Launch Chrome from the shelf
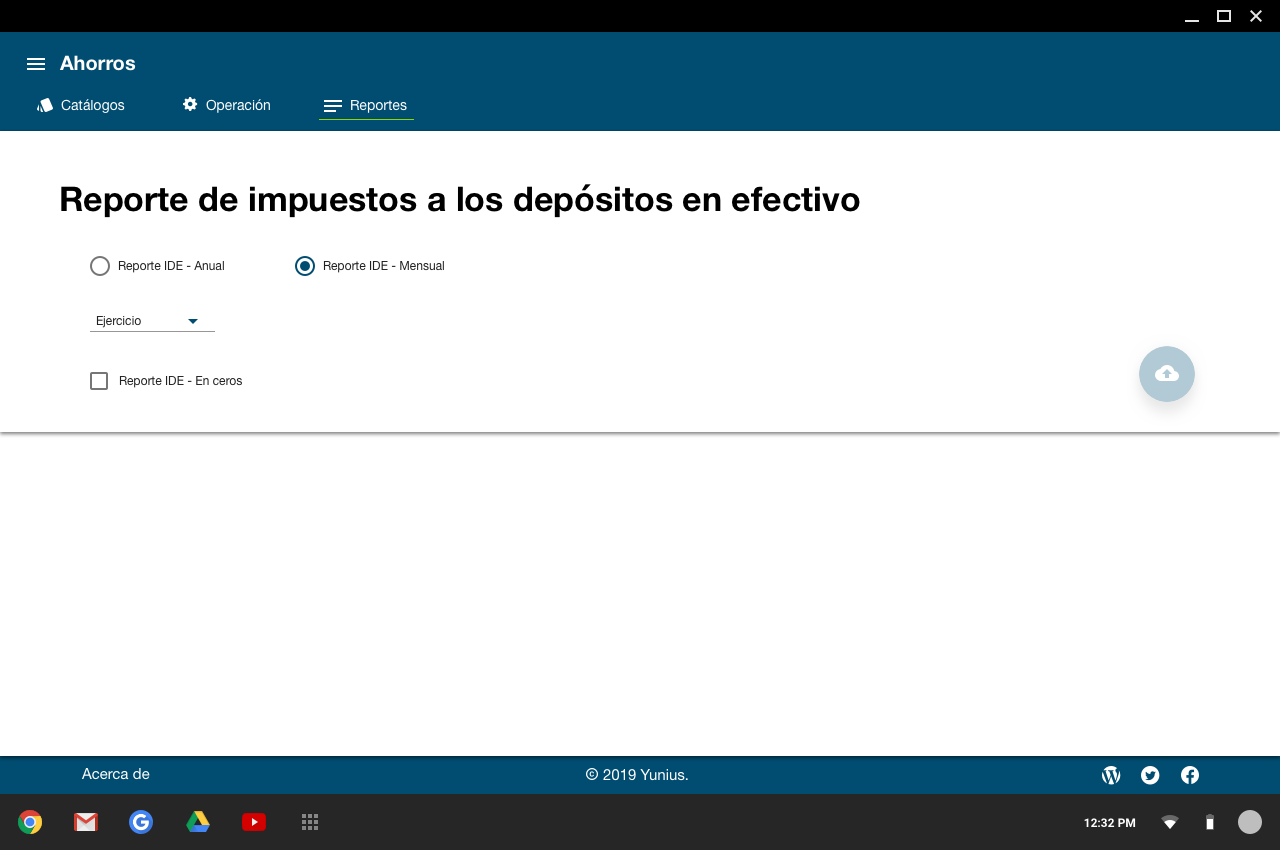The width and height of the screenshot is (1280, 850). click(30, 822)
